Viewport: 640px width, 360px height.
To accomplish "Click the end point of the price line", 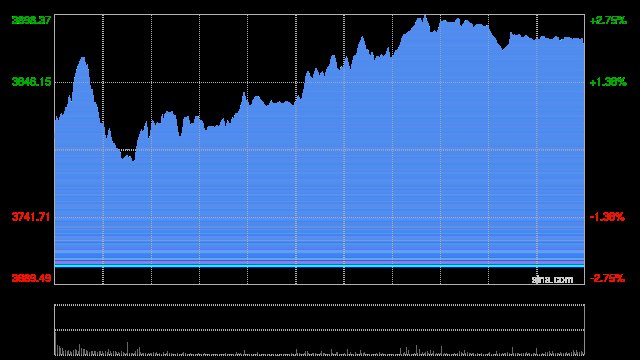I will [x=583, y=40].
